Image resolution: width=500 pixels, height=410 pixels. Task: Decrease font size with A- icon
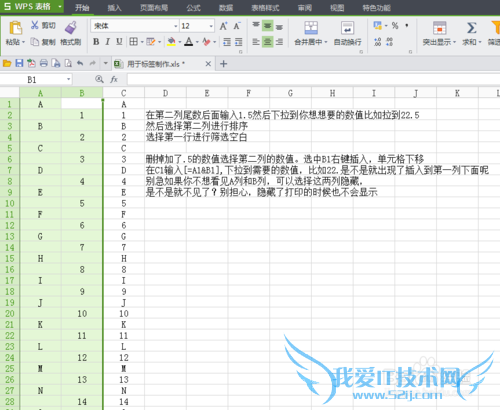pyautogui.click(x=237, y=26)
